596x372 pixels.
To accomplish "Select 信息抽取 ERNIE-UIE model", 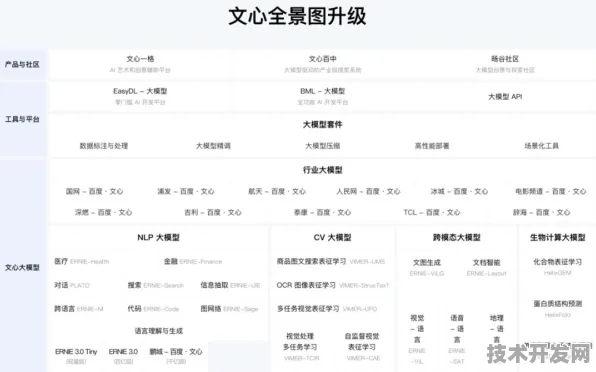I will click(x=231, y=285).
